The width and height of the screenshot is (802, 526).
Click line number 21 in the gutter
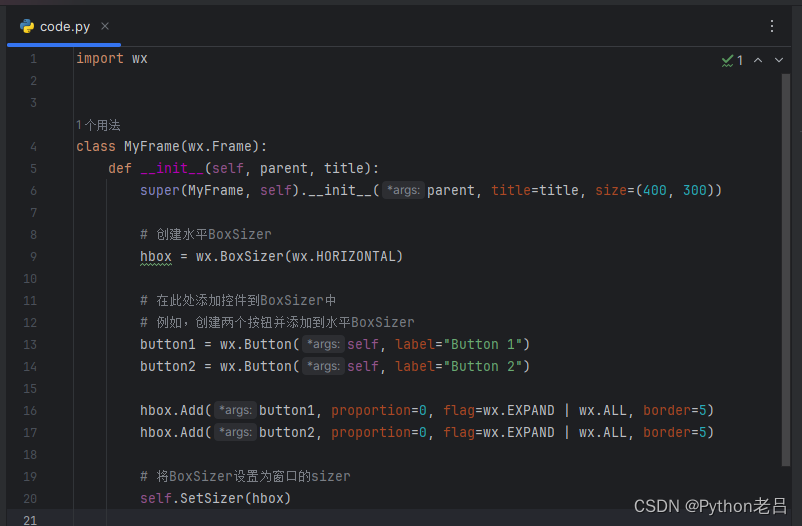[30, 520]
